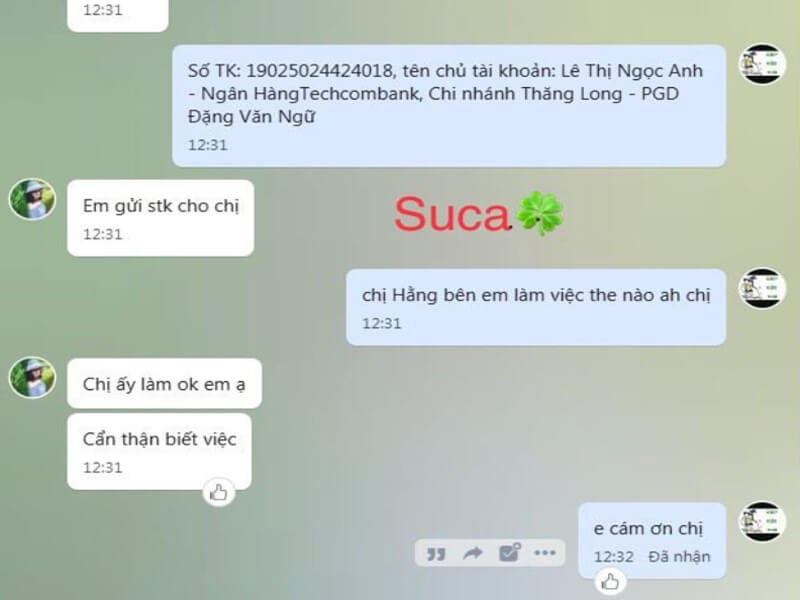Screen dimensions: 800x600
Task: Select the 'e cám ơn chị' message bubble
Action: (x=652, y=541)
